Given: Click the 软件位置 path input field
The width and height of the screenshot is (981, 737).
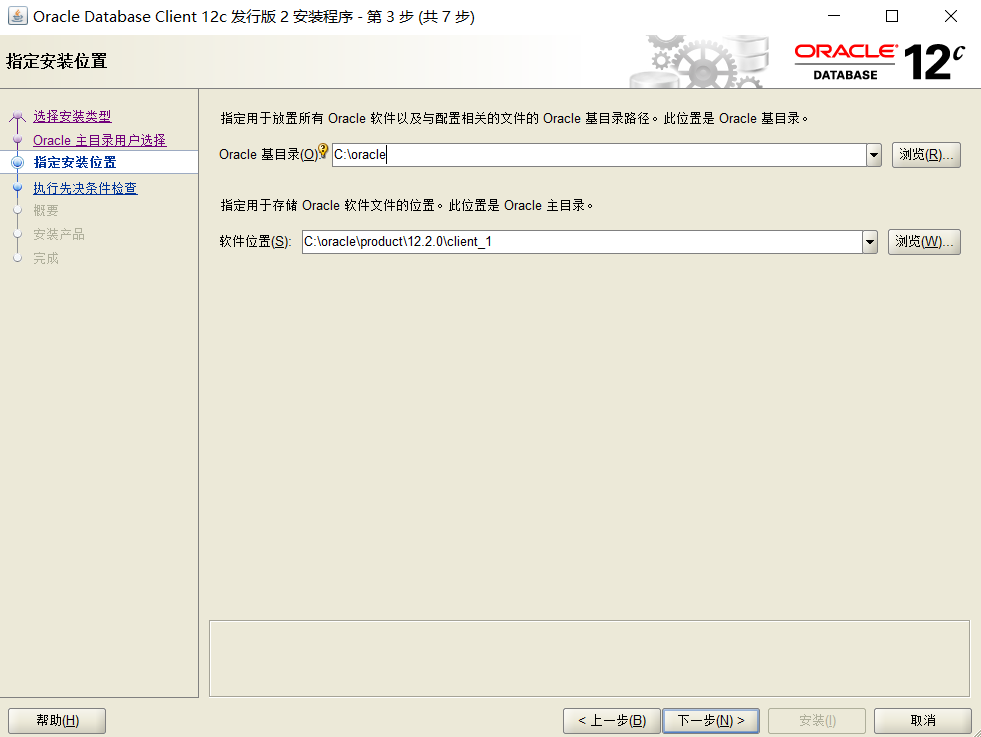Looking at the screenshot, I should 582,241.
